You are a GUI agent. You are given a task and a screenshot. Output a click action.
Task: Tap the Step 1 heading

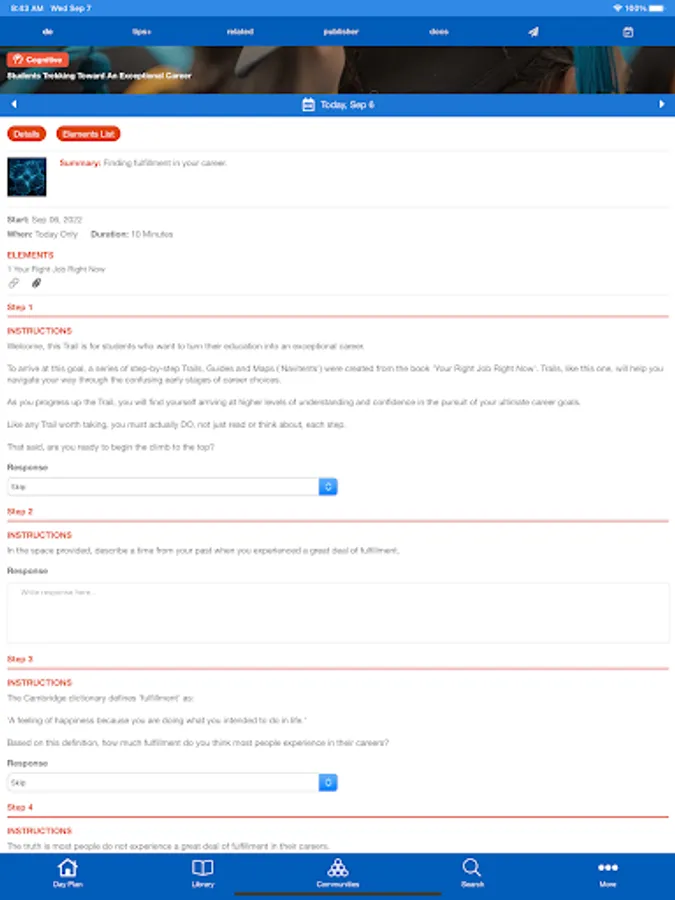pyautogui.click(x=20, y=307)
